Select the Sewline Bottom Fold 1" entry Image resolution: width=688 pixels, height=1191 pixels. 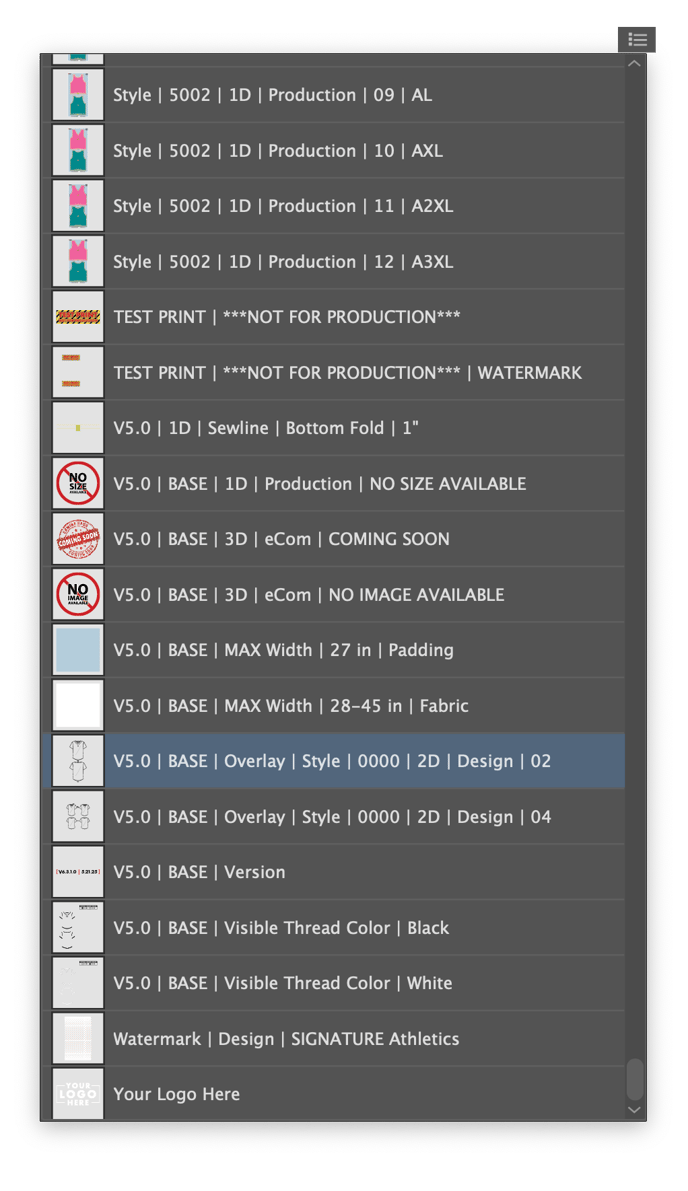[265, 428]
